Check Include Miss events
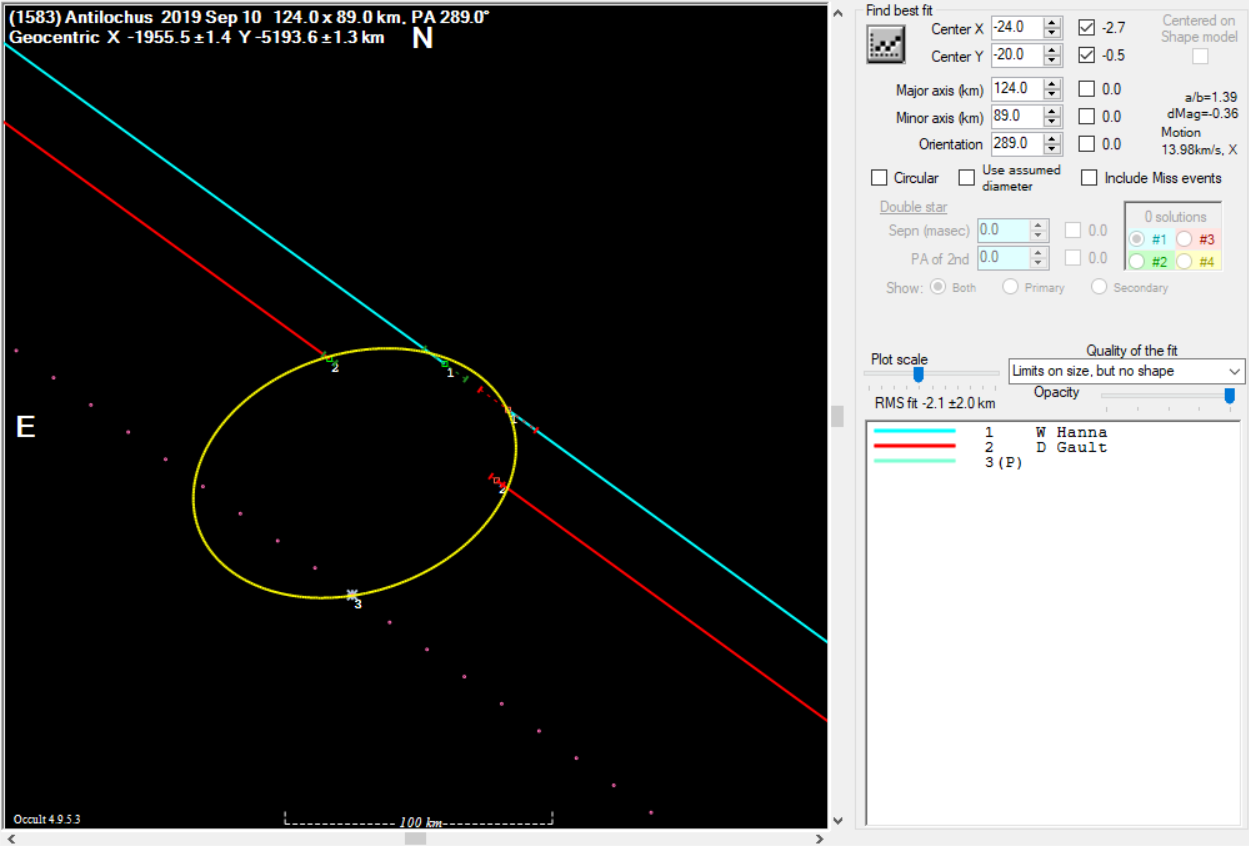The height and width of the screenshot is (846, 1249). click(x=1089, y=178)
